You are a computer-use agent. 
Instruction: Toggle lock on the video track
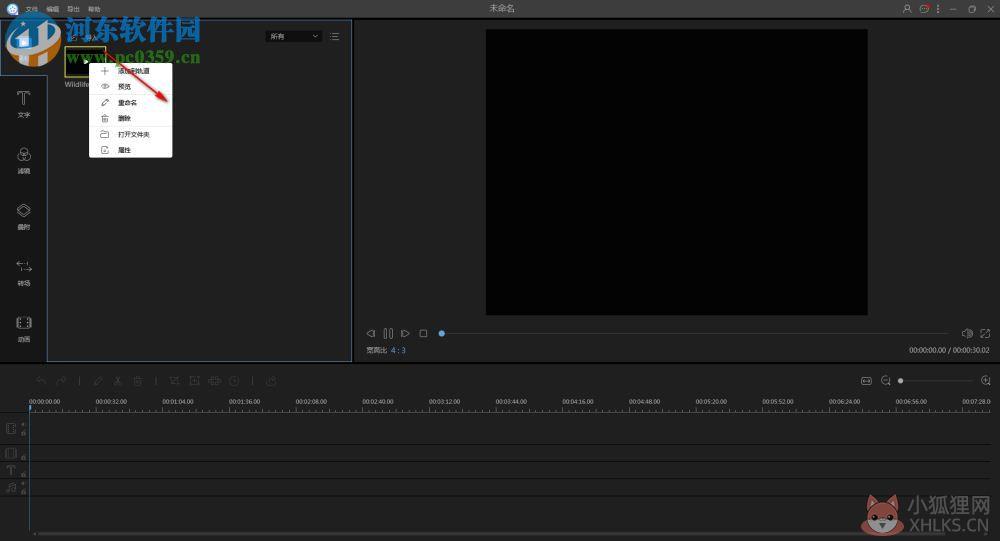click(24, 433)
